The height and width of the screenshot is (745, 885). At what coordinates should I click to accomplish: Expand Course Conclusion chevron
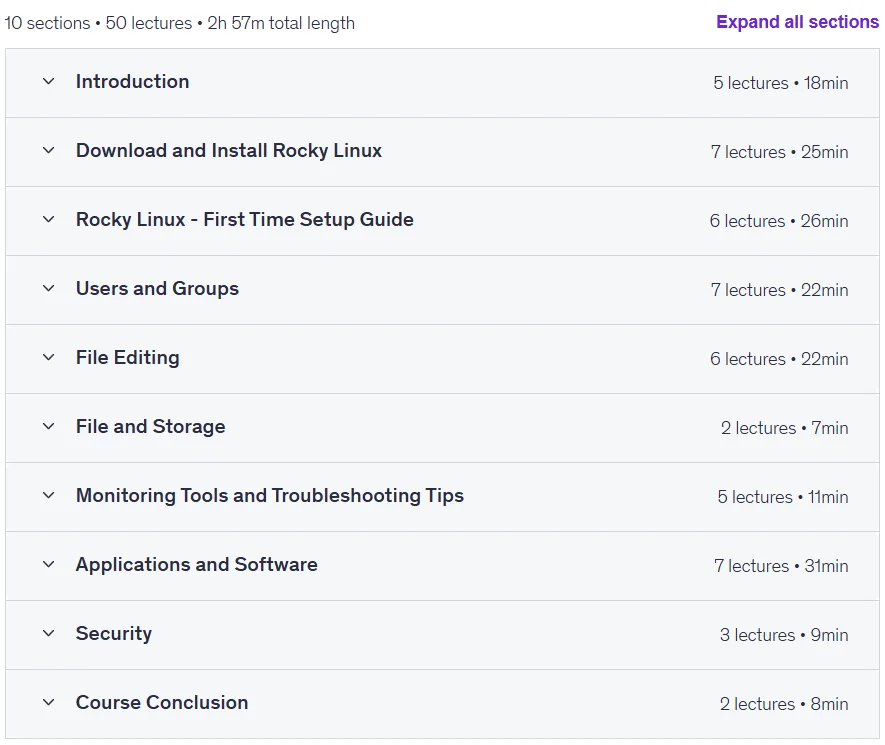click(x=49, y=702)
